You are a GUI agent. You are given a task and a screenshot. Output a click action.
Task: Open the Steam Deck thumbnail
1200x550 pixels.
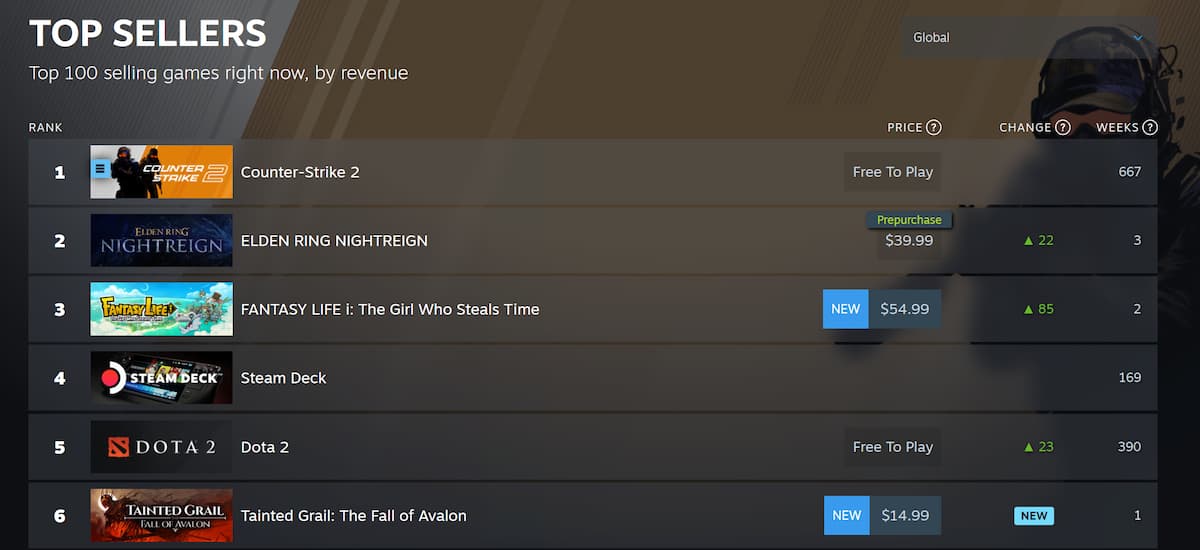pyautogui.click(x=161, y=378)
